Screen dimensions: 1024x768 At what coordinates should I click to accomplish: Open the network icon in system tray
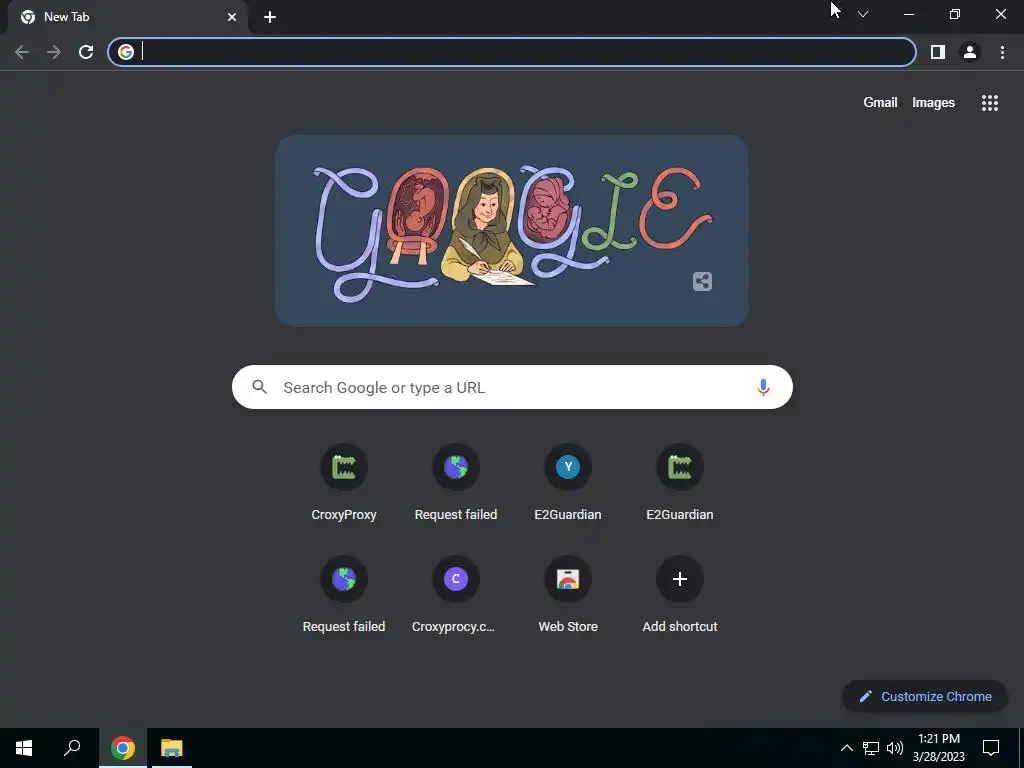(x=871, y=748)
